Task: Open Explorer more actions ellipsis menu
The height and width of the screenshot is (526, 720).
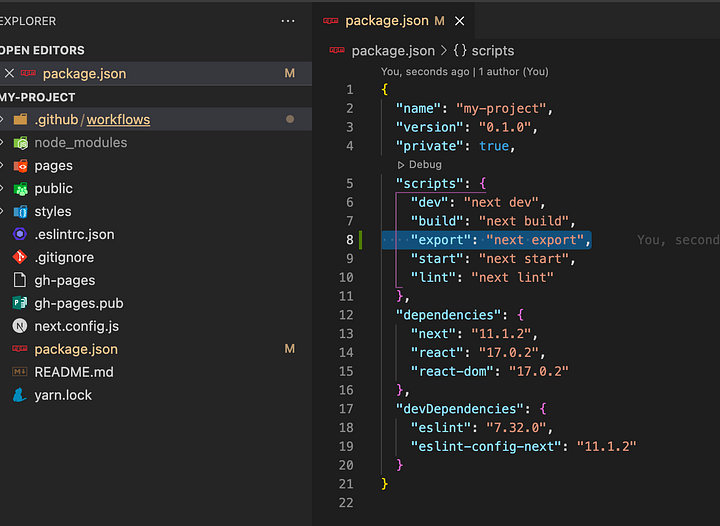Action: click(288, 20)
